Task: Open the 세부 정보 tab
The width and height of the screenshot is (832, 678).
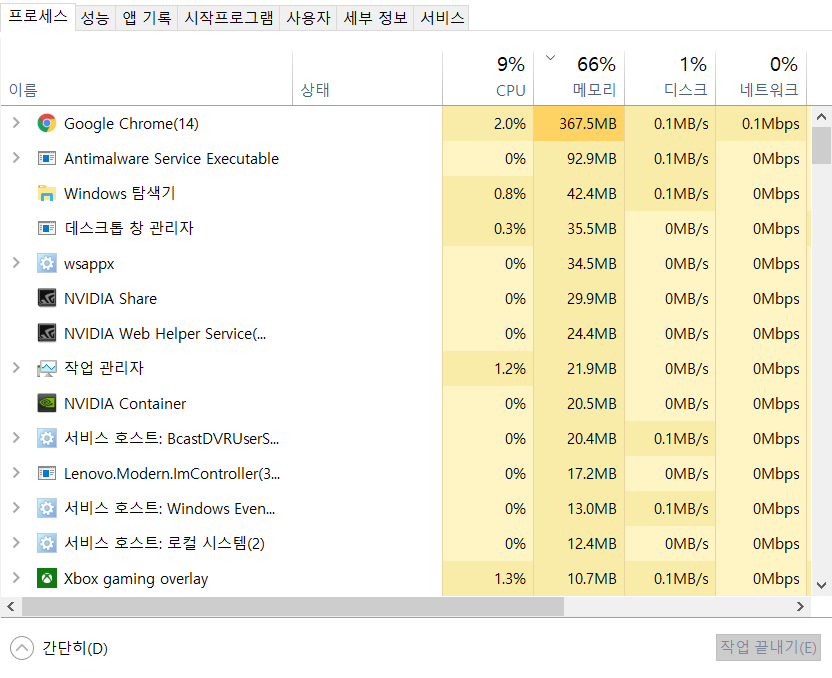Action: [375, 18]
